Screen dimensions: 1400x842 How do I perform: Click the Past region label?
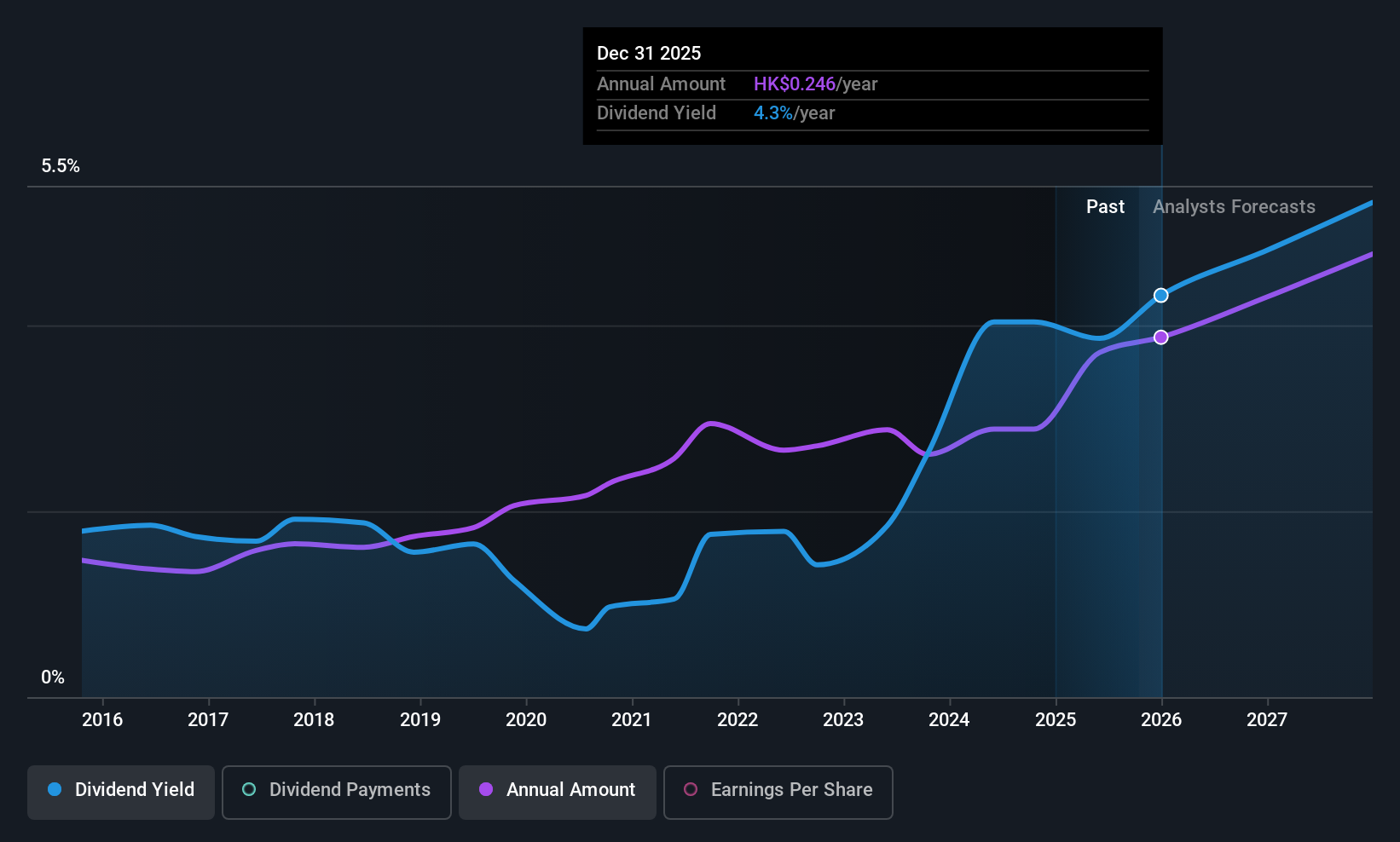tap(1105, 207)
